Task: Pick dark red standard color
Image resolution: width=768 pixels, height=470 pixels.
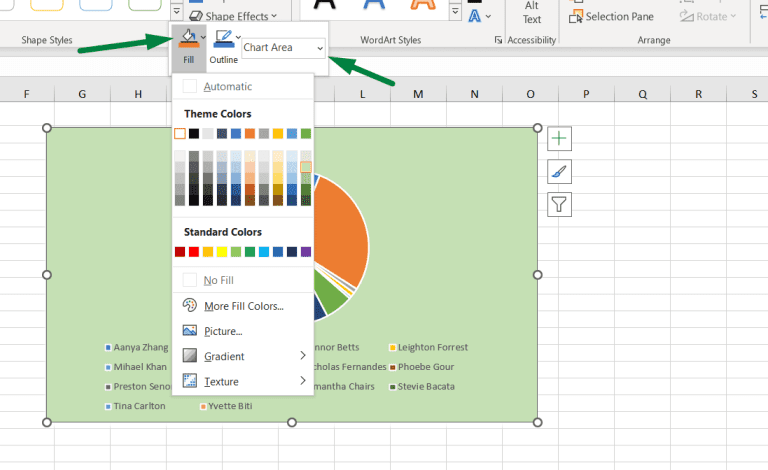Action: pos(180,252)
